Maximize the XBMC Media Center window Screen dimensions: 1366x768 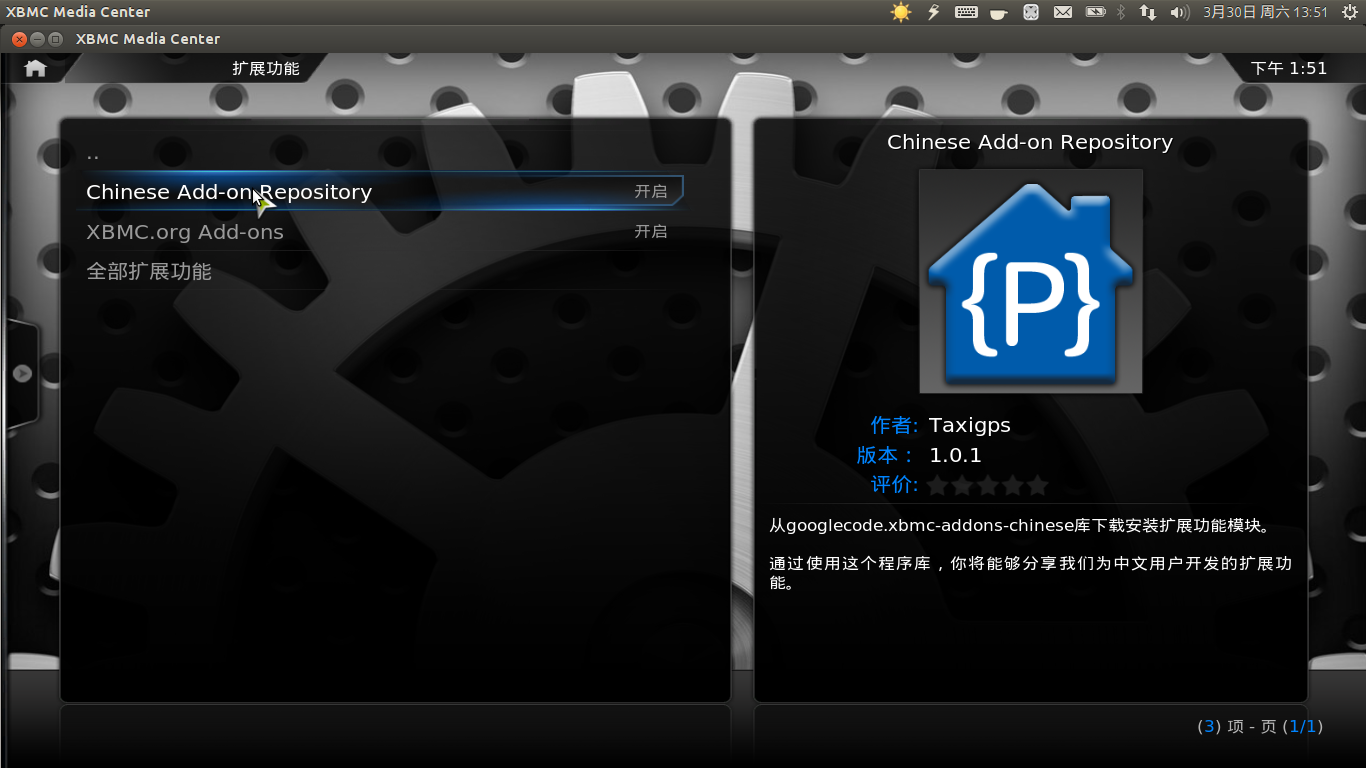pos(56,39)
